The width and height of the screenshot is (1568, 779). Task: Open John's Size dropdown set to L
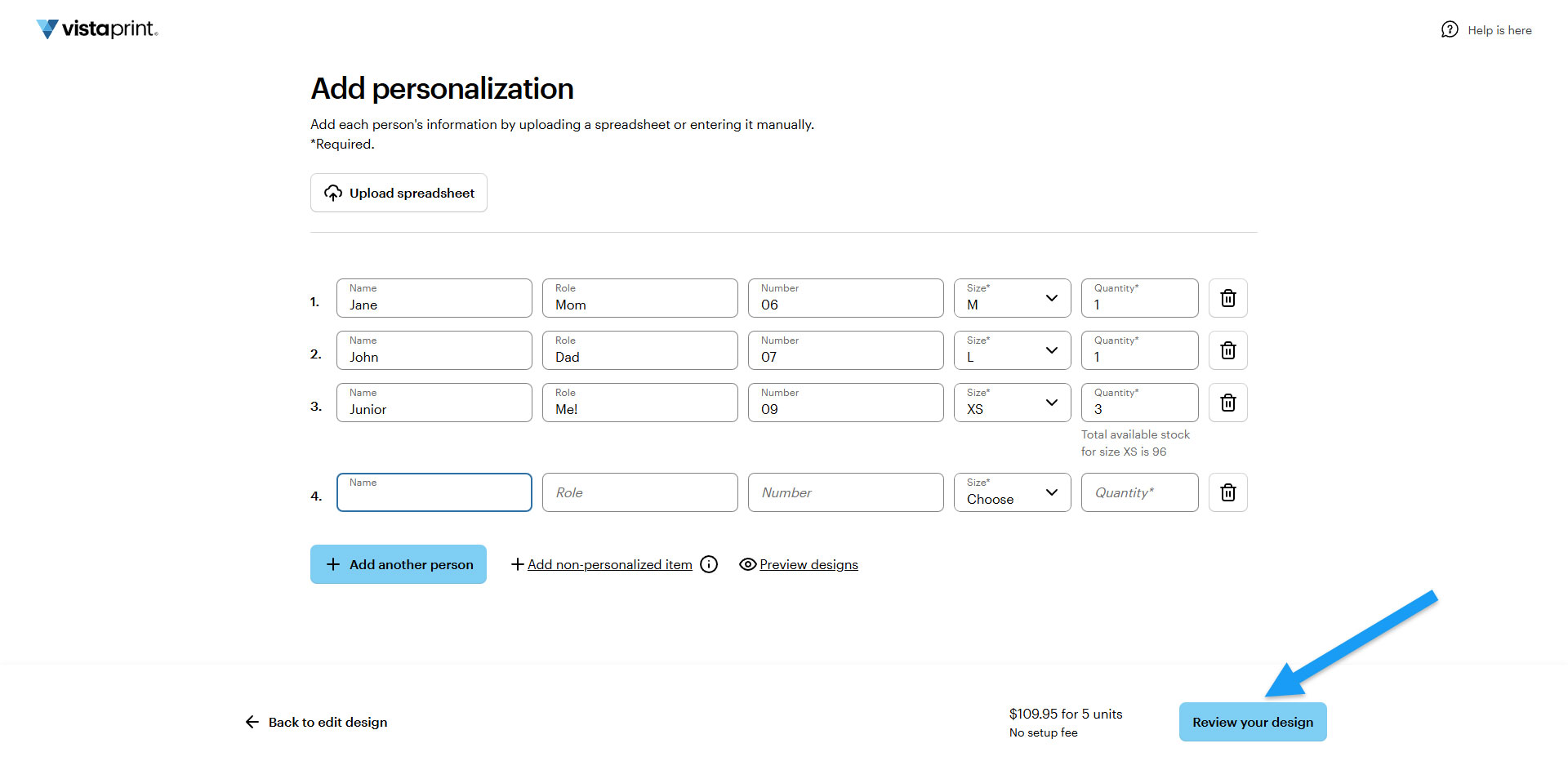point(1012,350)
